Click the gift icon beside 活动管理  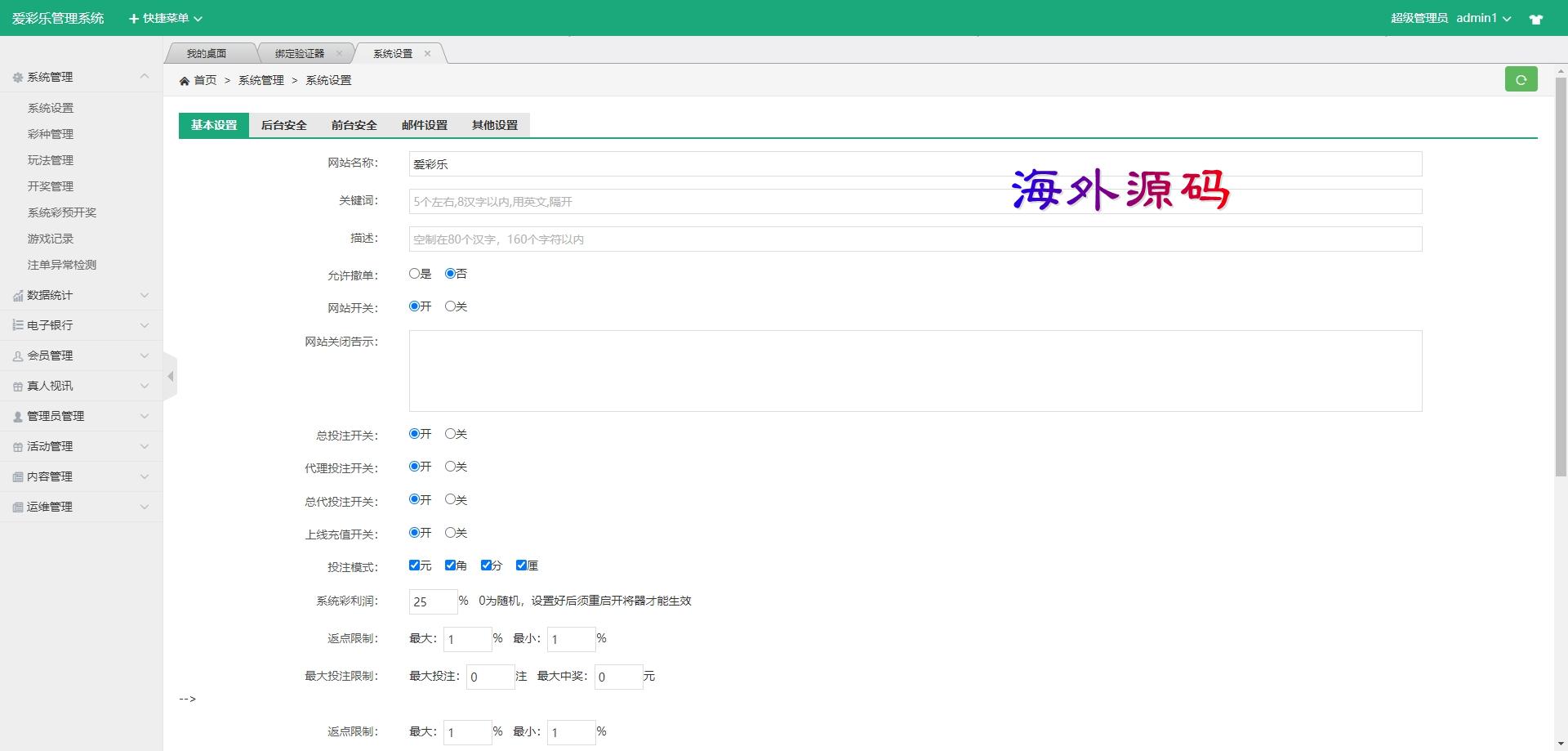[18, 447]
